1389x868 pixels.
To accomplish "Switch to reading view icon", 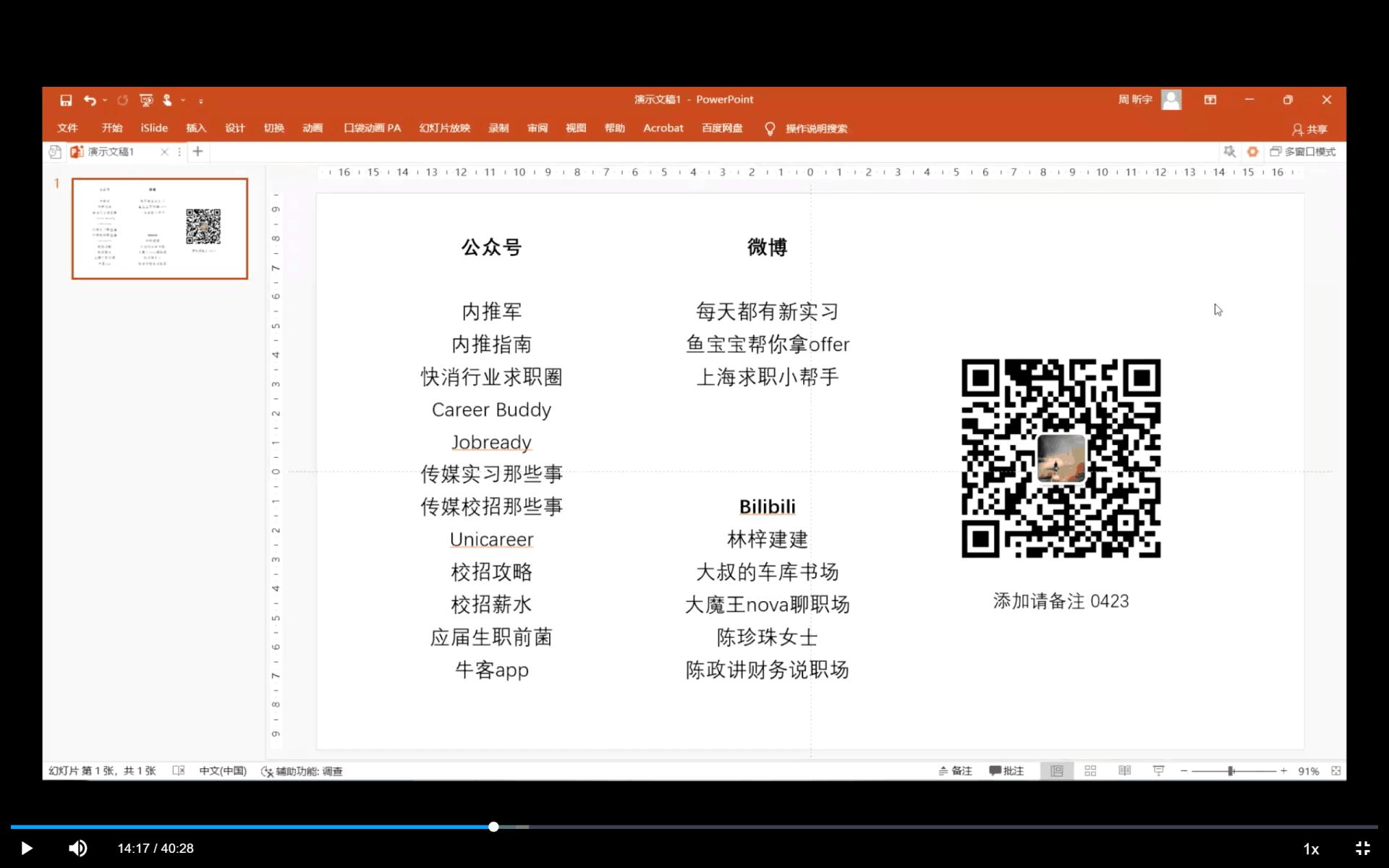I will (x=1124, y=771).
